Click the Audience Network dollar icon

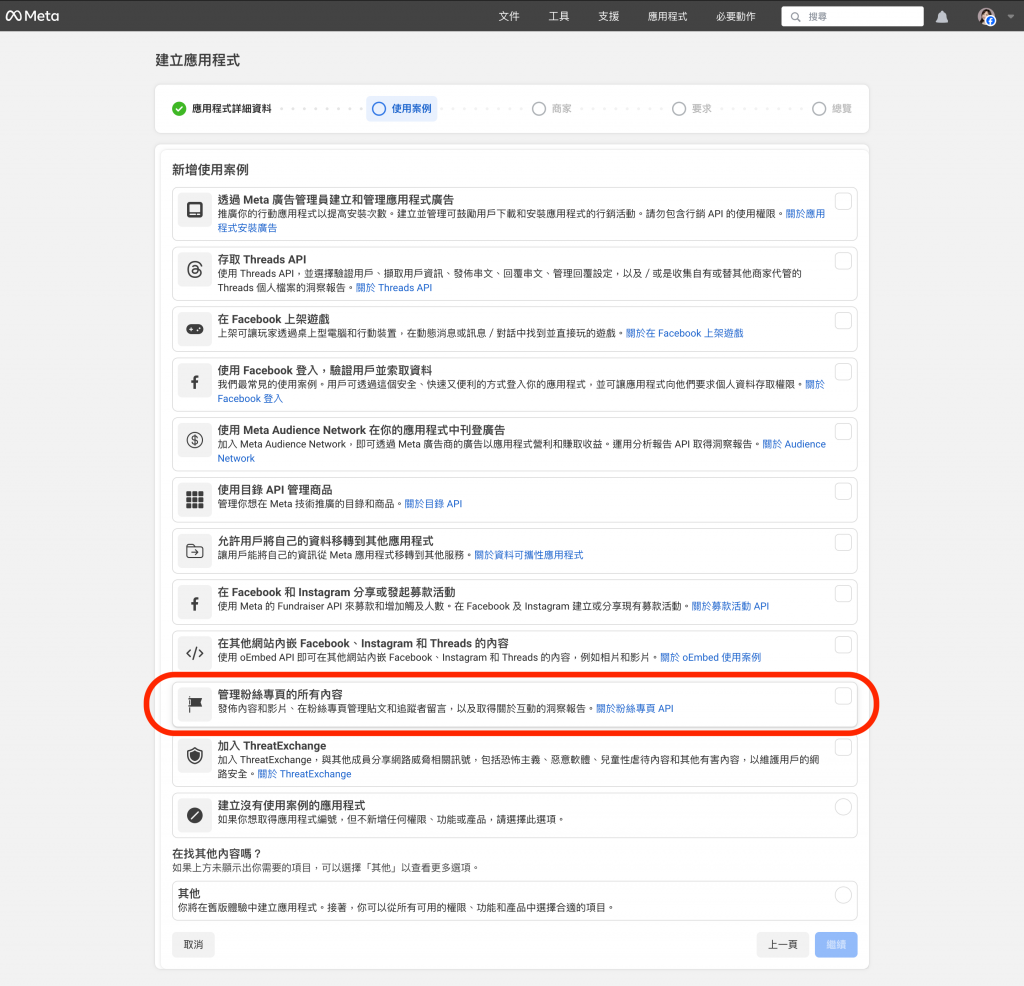195,439
